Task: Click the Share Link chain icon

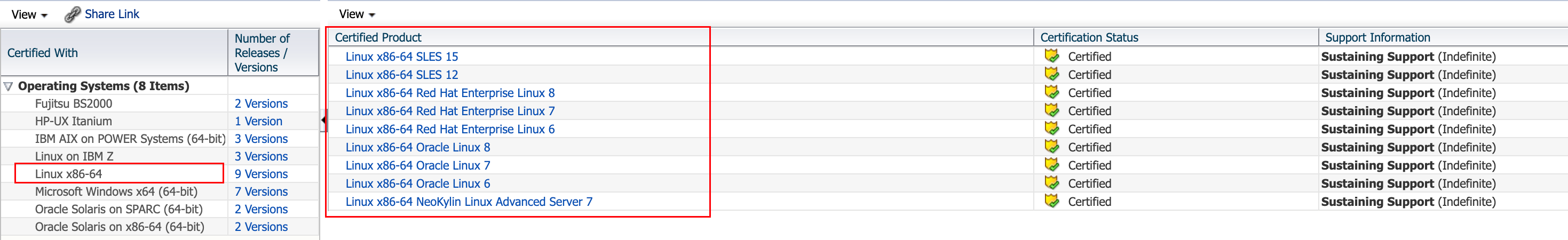Action: click(x=73, y=14)
